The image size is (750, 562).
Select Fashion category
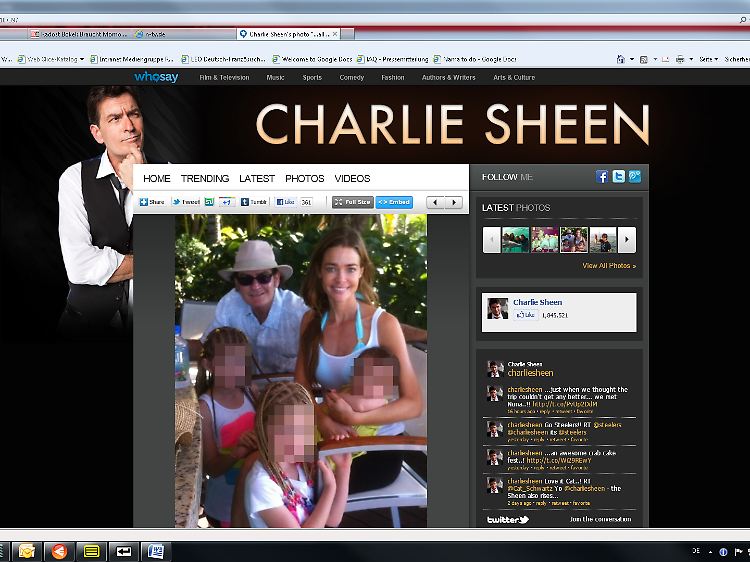tap(393, 77)
